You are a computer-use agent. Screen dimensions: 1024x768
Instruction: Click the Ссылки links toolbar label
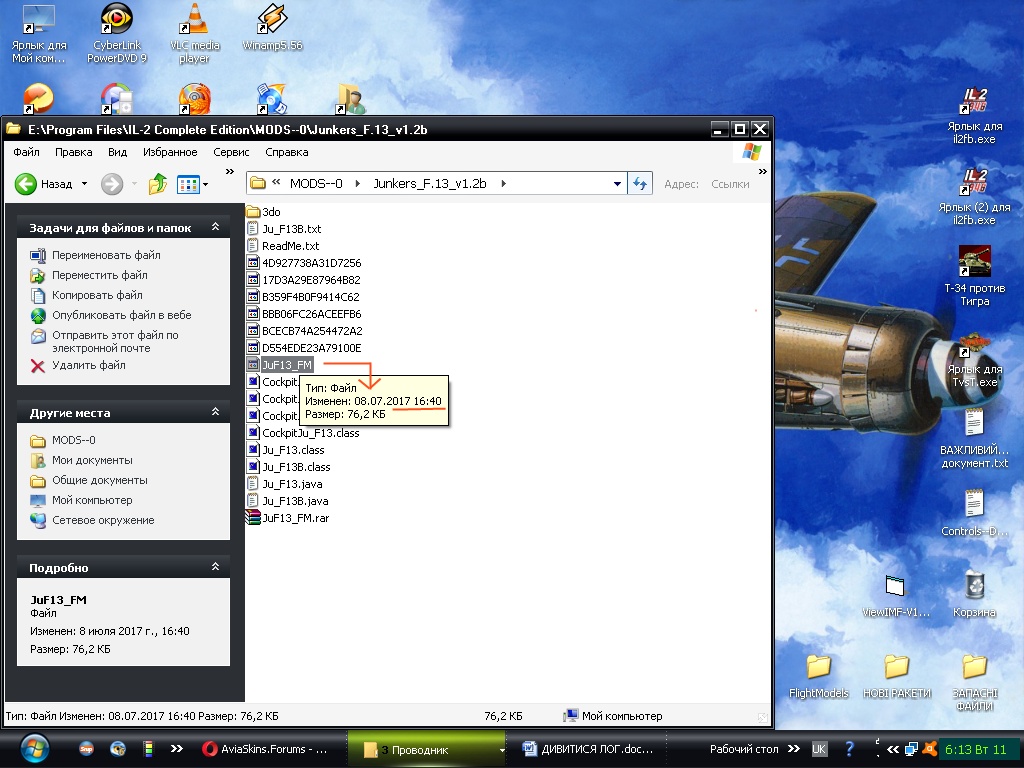click(x=730, y=184)
